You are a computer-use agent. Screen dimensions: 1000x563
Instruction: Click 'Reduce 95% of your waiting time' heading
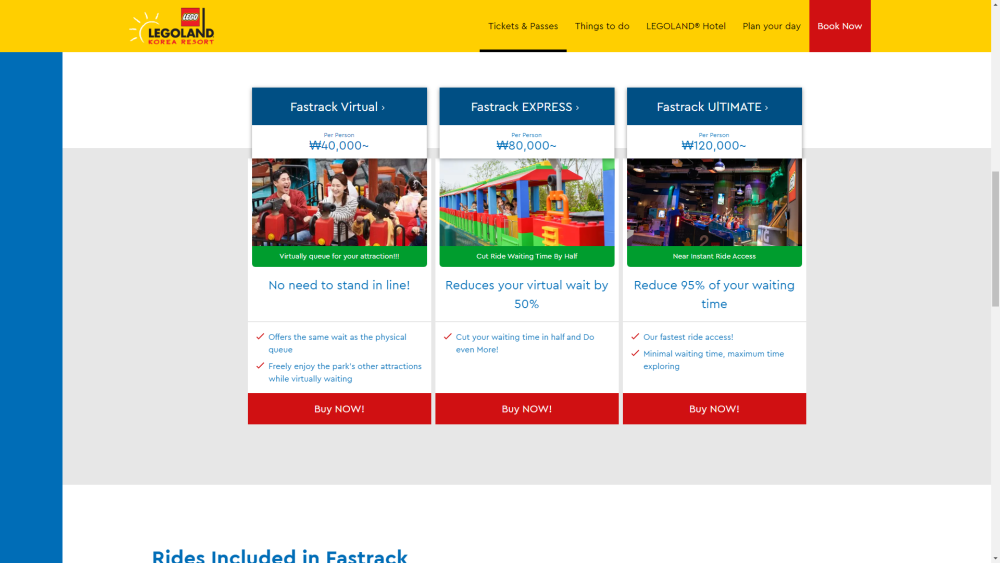coord(714,294)
